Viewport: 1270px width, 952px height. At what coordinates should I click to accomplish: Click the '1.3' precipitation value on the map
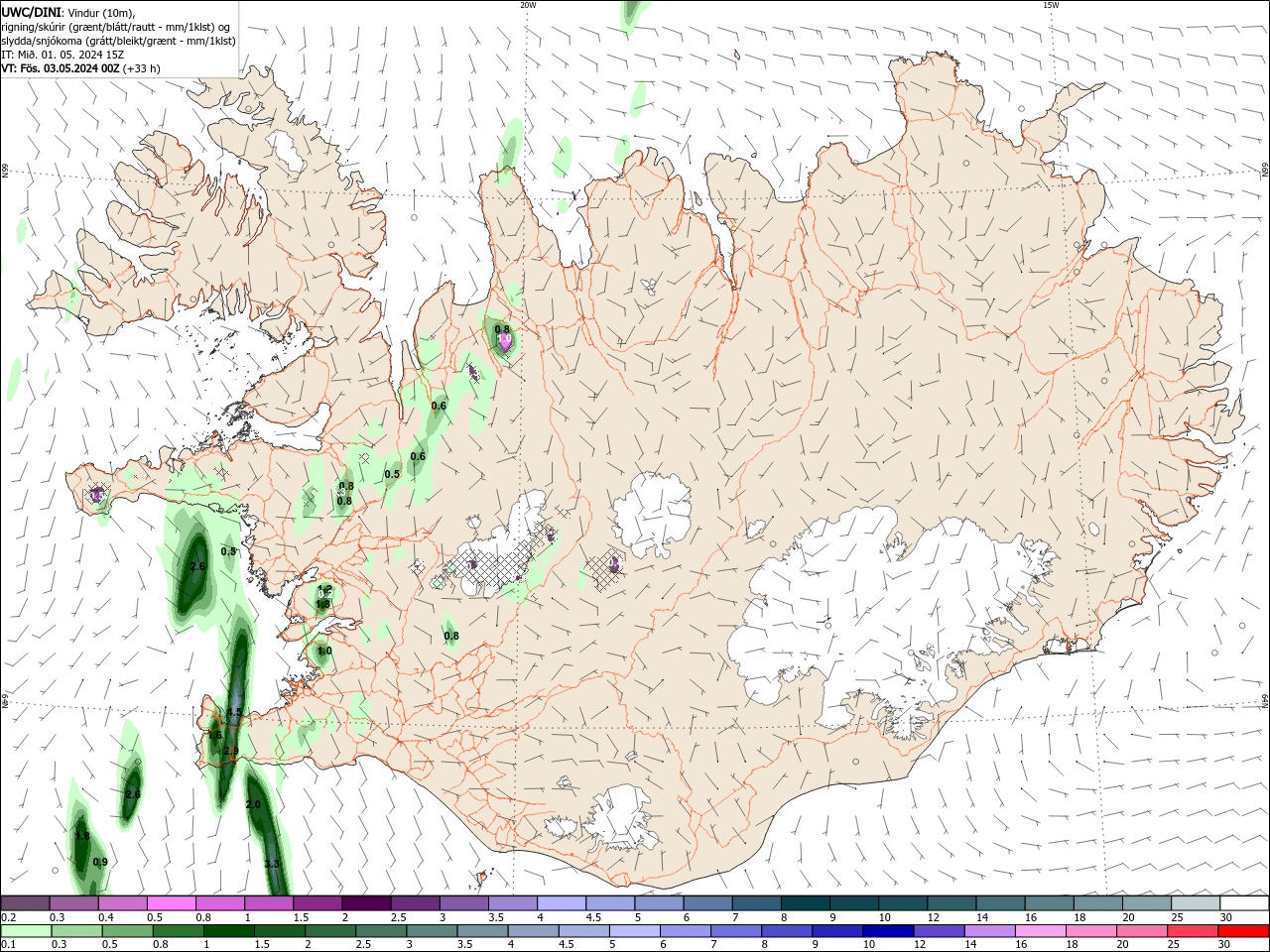[x=322, y=604]
